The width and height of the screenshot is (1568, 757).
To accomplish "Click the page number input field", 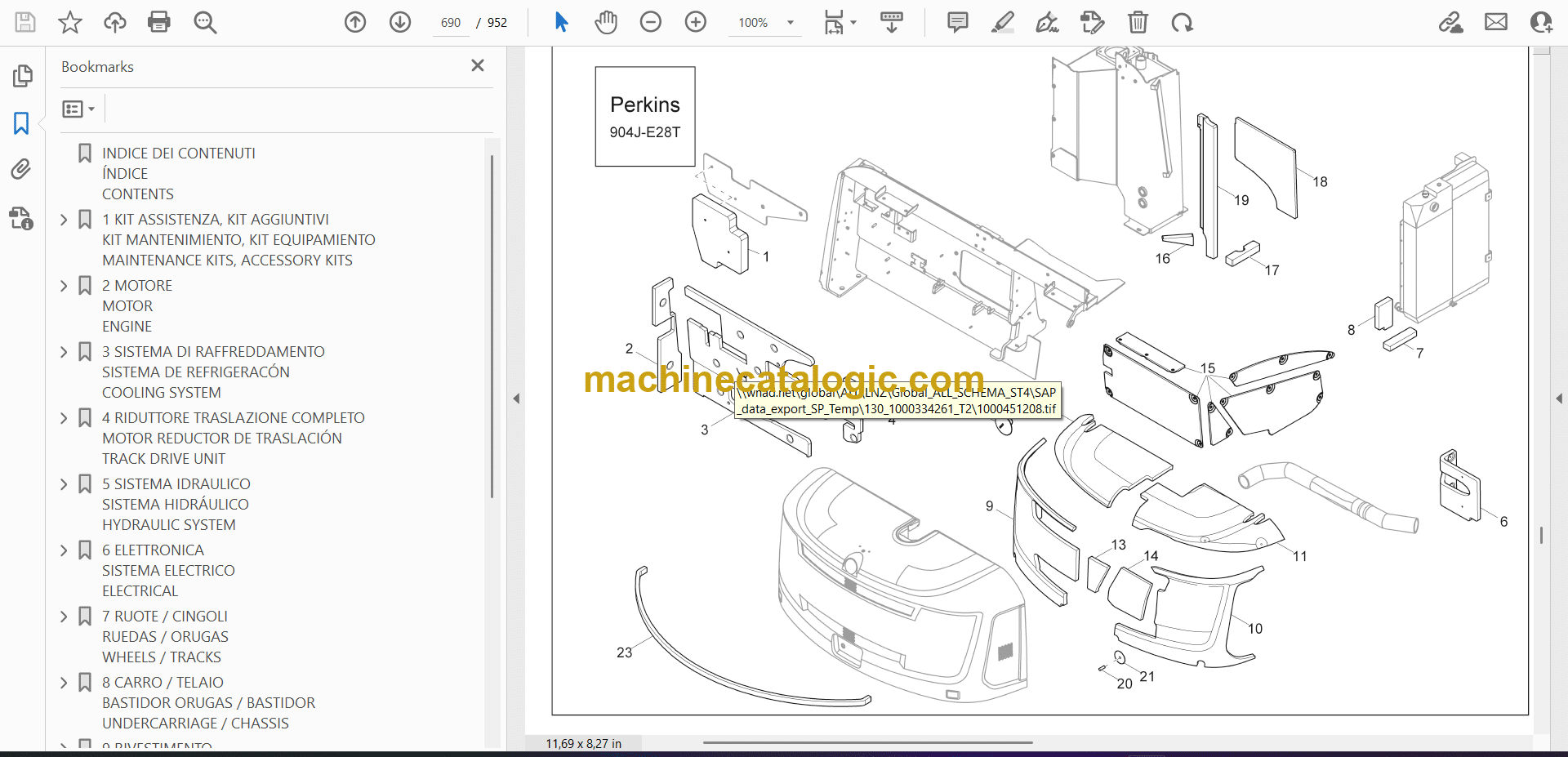I will pyautogui.click(x=451, y=23).
